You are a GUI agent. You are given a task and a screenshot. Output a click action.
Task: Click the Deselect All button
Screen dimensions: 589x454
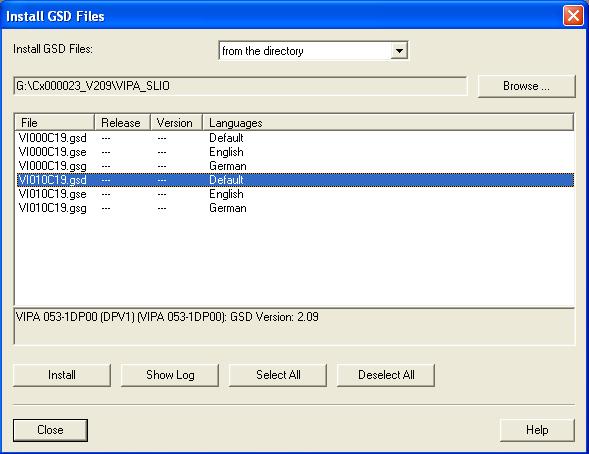coord(386,375)
